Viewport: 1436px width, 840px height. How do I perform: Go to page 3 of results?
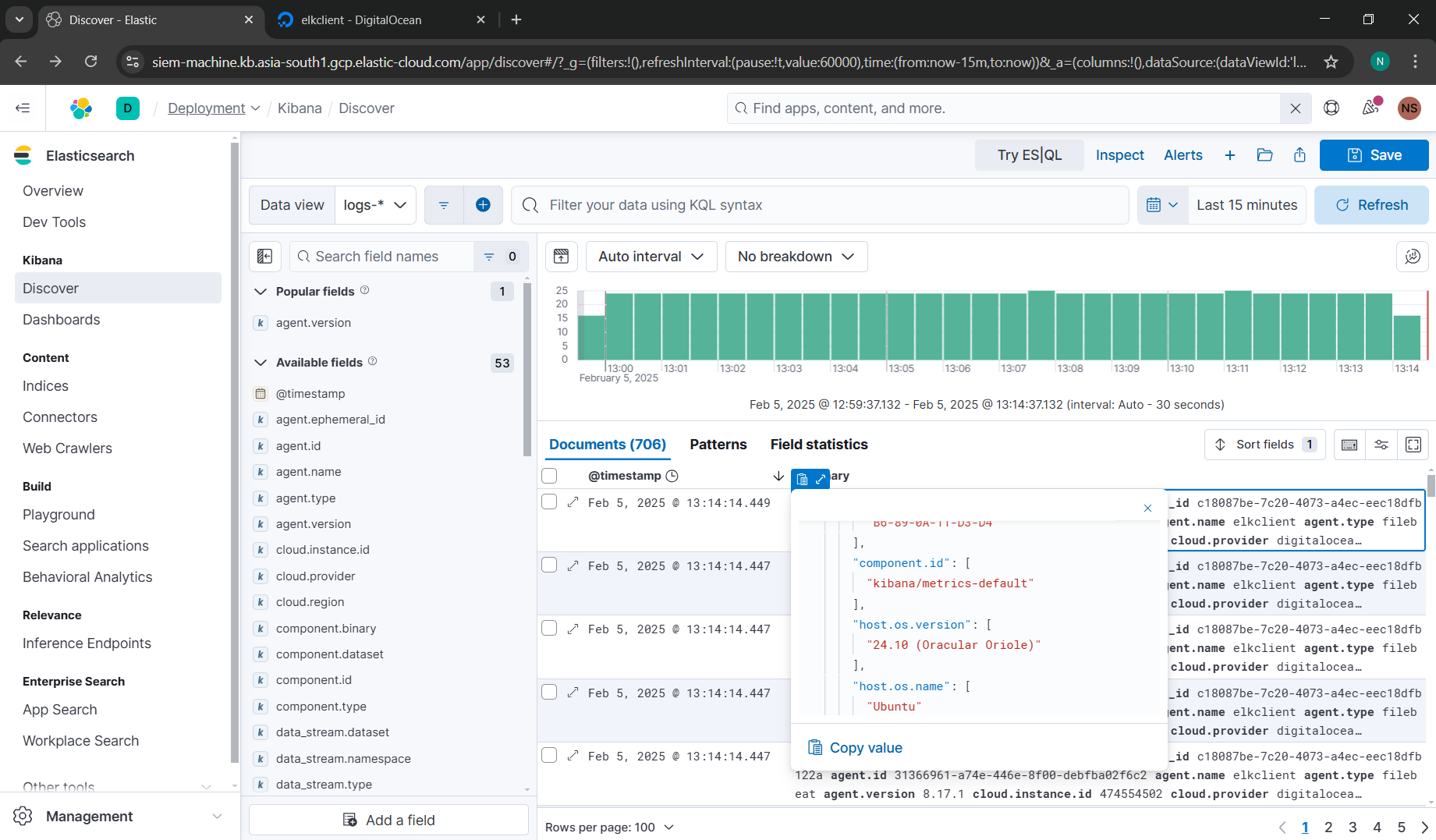[x=1353, y=828]
